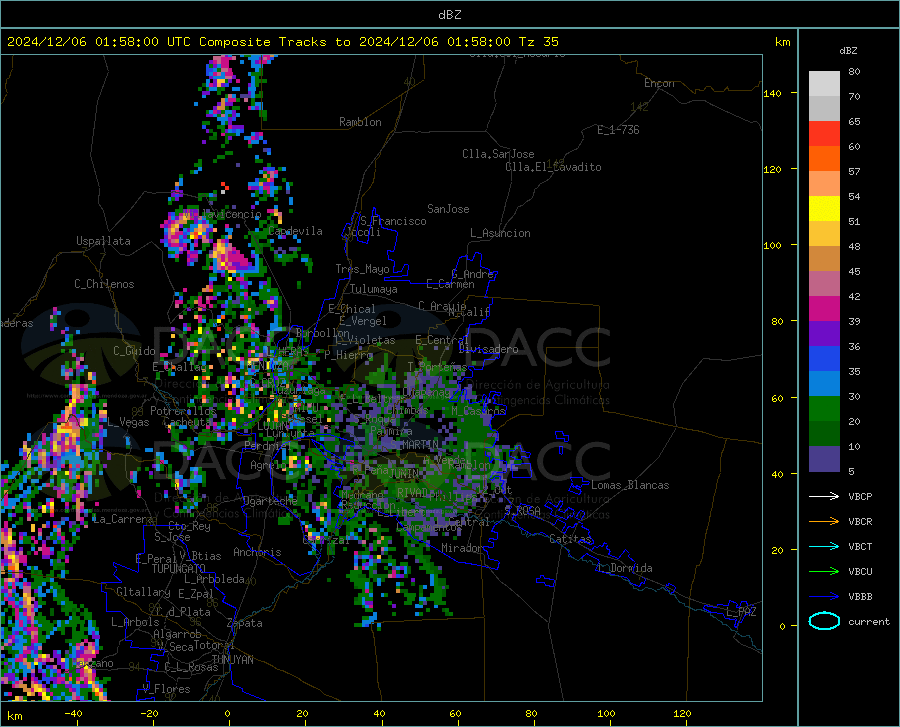Click the 'E_1-736' map label
Viewport: 900px width, 727px height.
(x=618, y=130)
